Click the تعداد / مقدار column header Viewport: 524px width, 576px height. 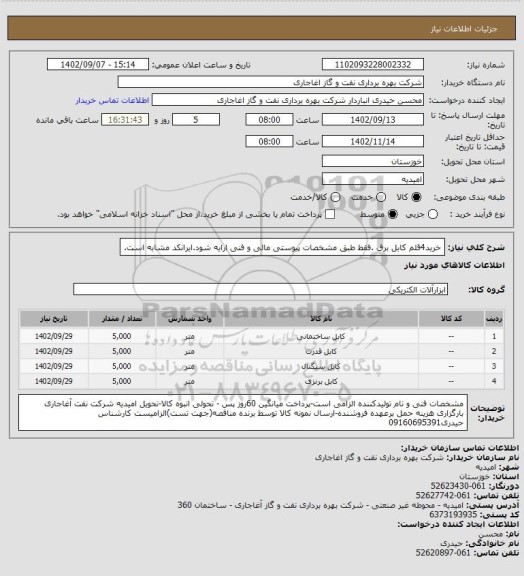point(122,319)
